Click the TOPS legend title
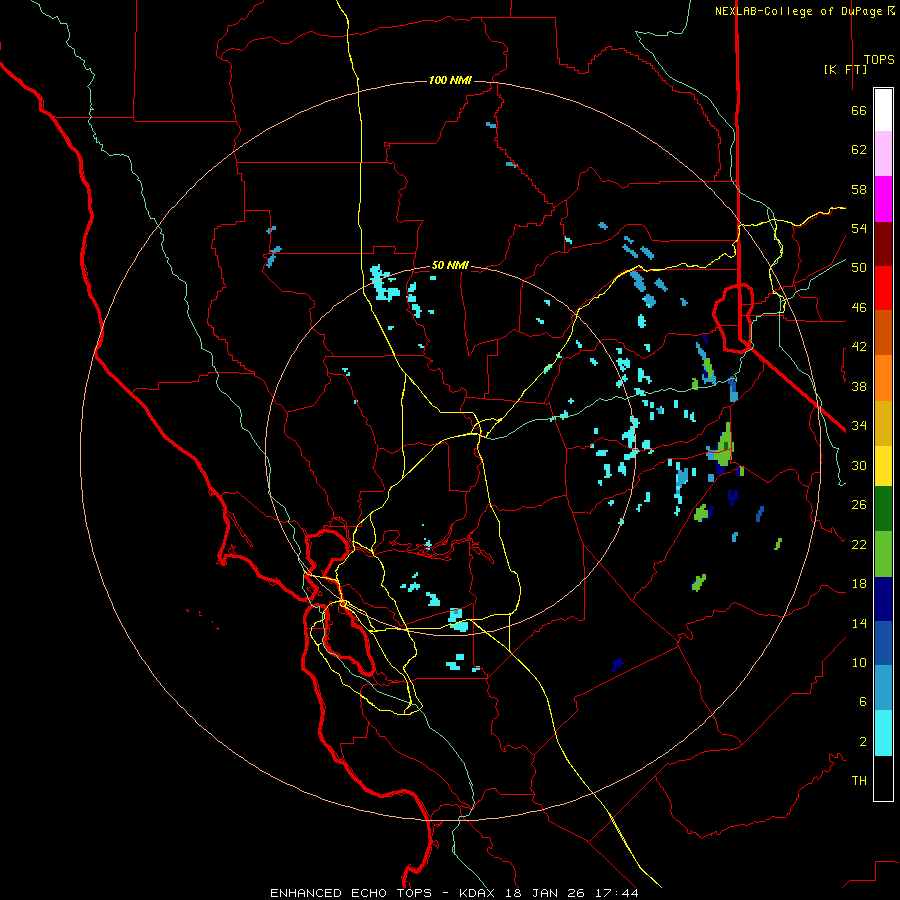900x900 pixels. 879,60
